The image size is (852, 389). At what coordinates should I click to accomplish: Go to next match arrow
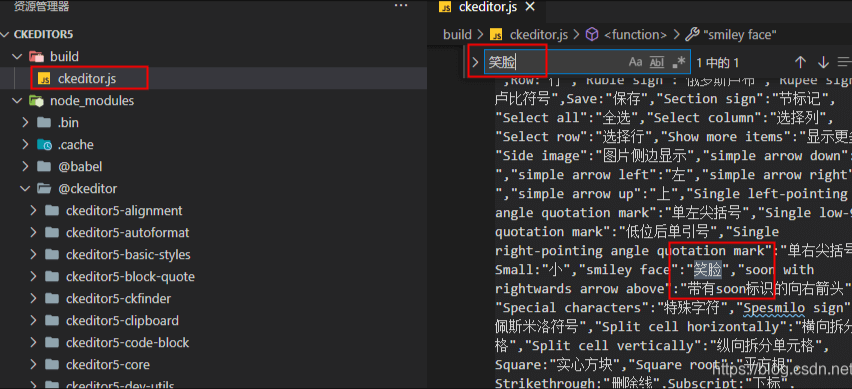823,62
